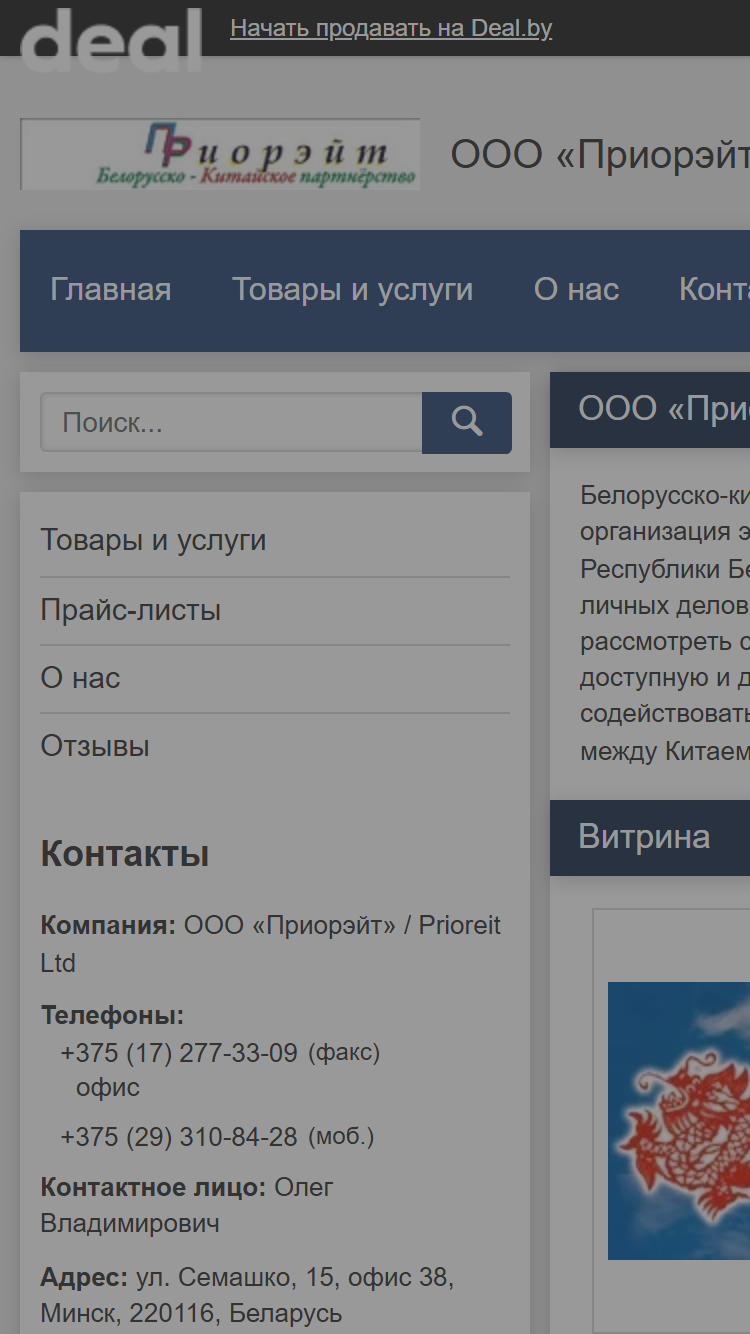Open Товары и услуги in top navigation
This screenshot has width=750, height=1334.
(353, 290)
